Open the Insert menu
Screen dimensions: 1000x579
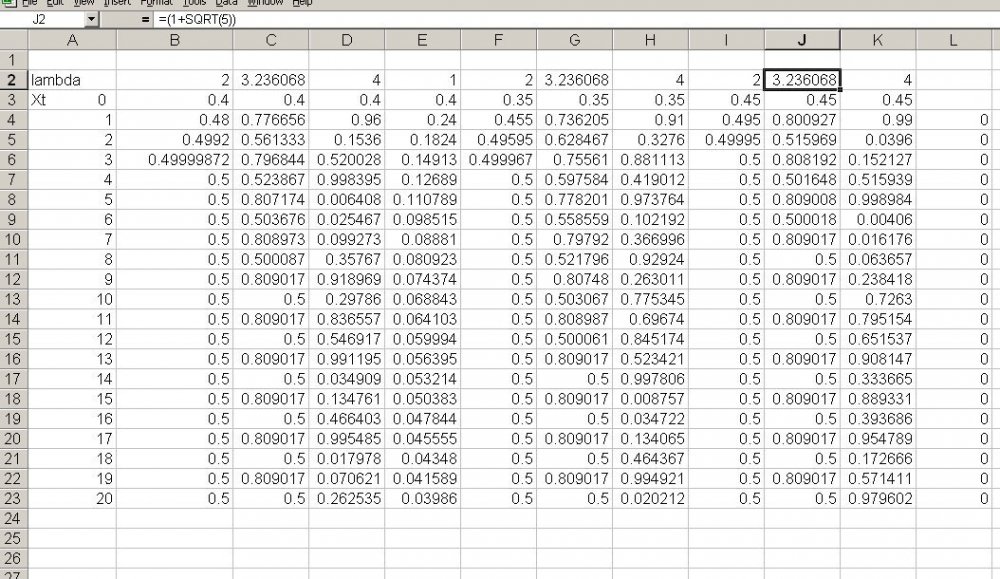(117, 3)
